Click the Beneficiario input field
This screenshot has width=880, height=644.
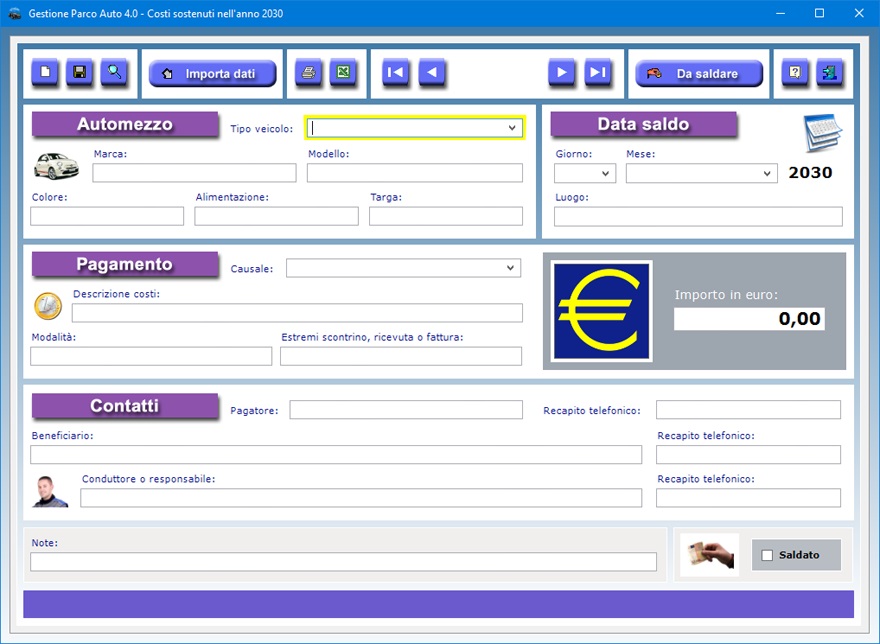(336, 454)
